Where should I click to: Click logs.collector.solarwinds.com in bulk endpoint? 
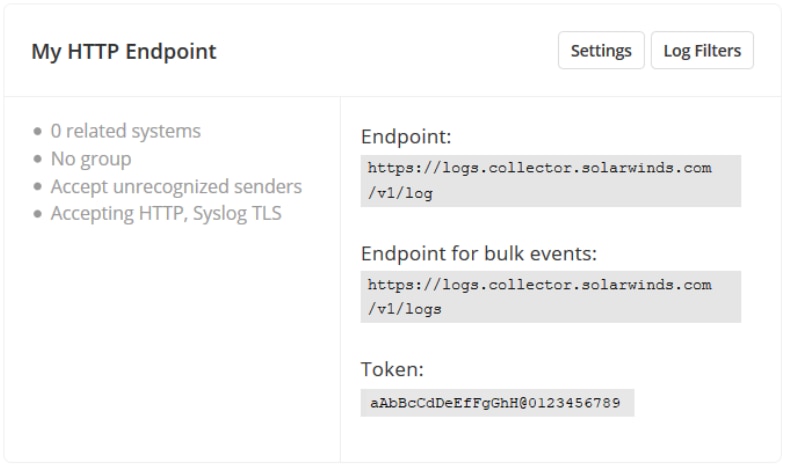(577, 285)
